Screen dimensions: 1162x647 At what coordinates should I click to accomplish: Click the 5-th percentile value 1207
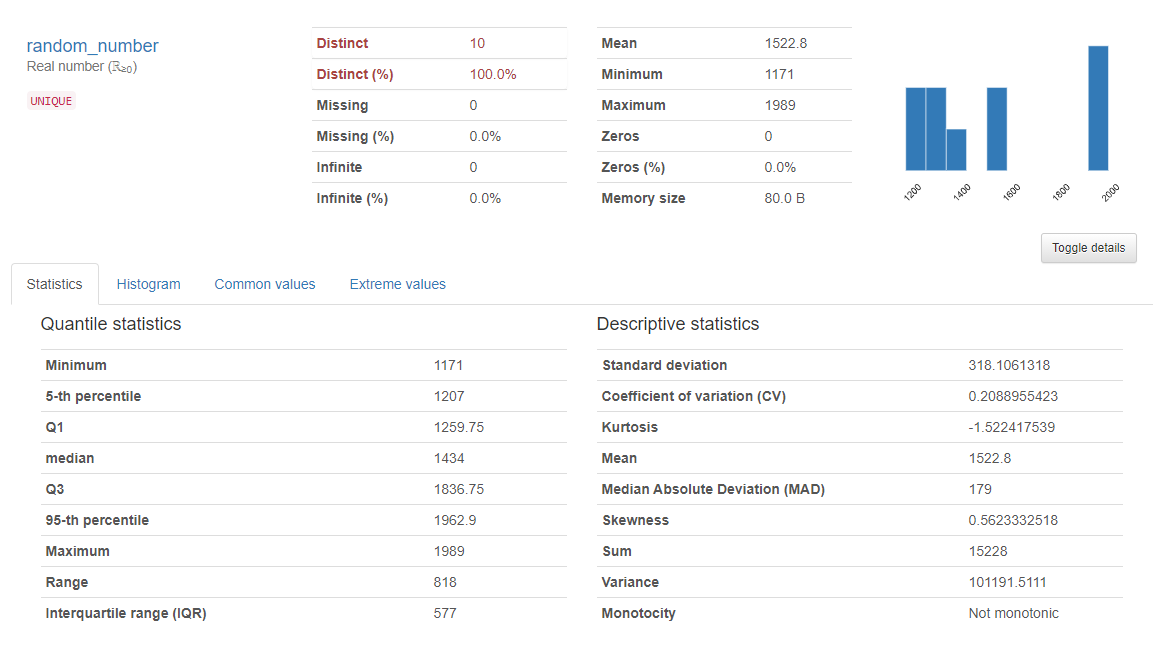tap(449, 397)
